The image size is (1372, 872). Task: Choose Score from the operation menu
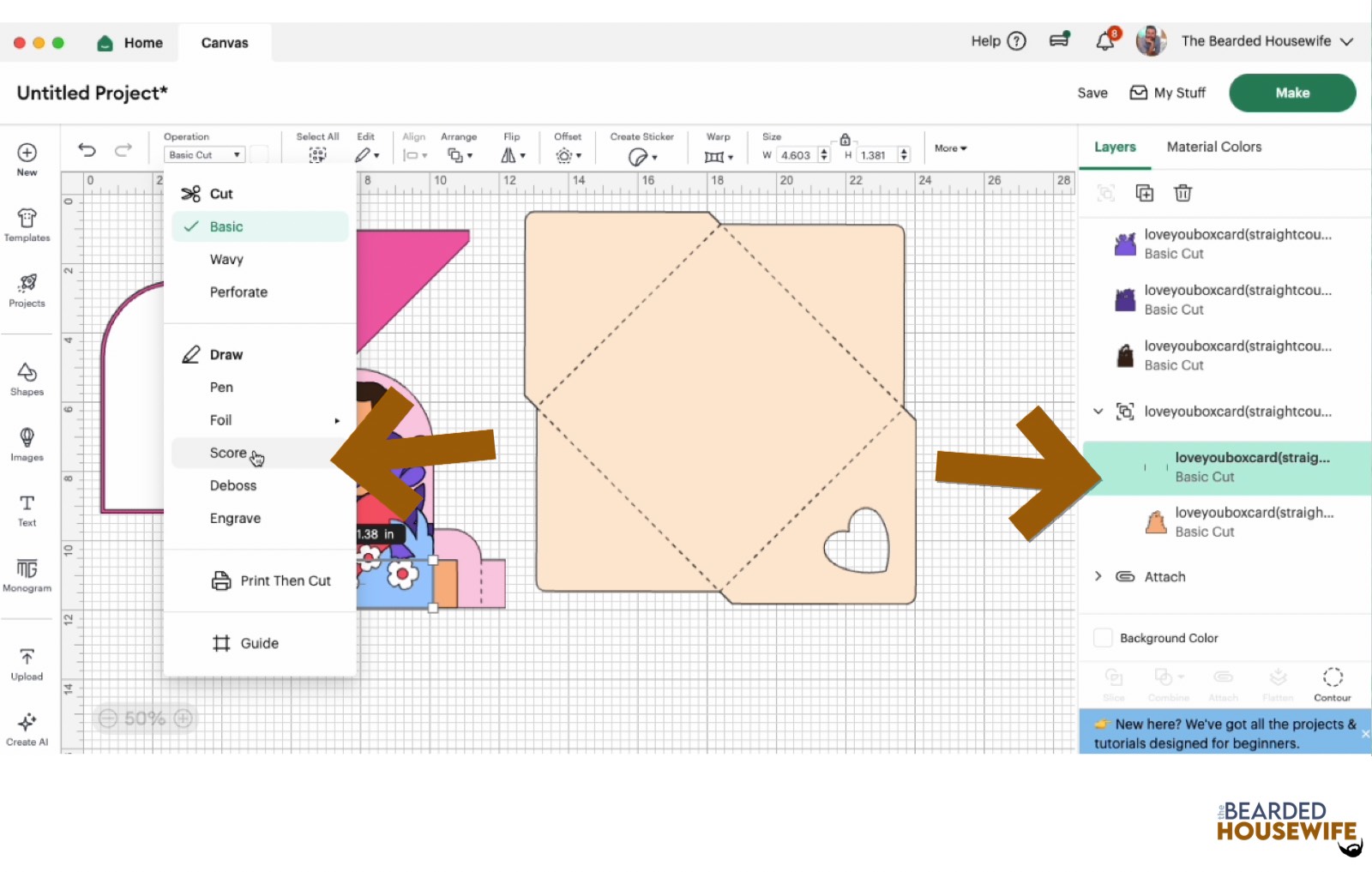coord(228,453)
